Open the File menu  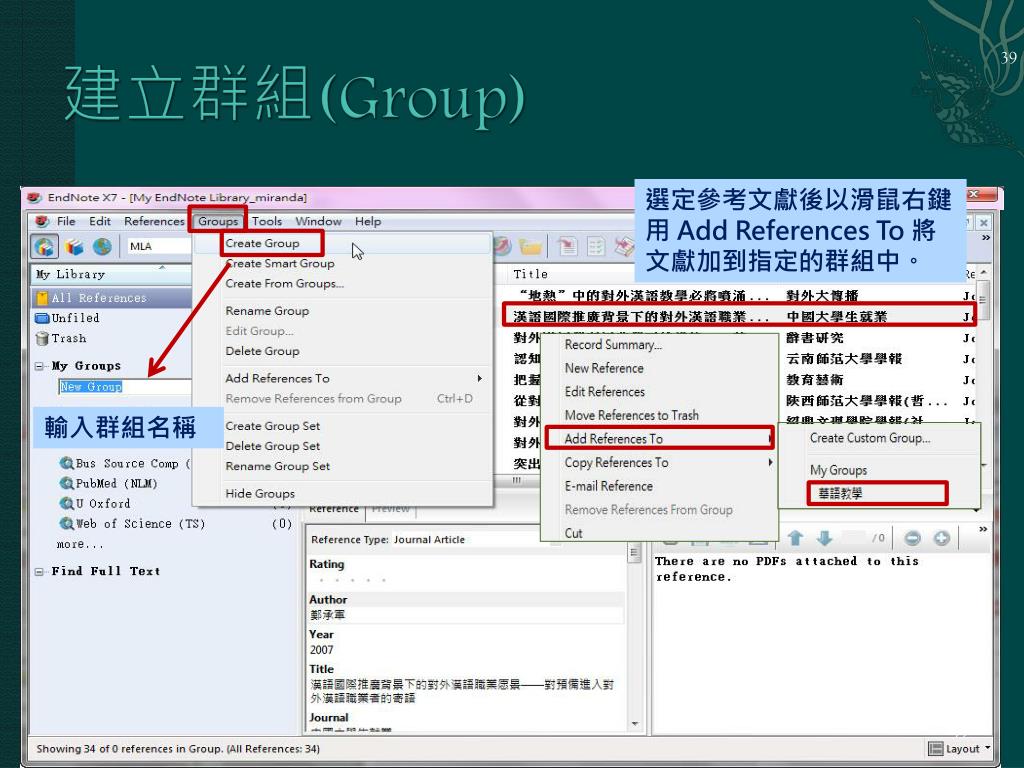pos(66,221)
